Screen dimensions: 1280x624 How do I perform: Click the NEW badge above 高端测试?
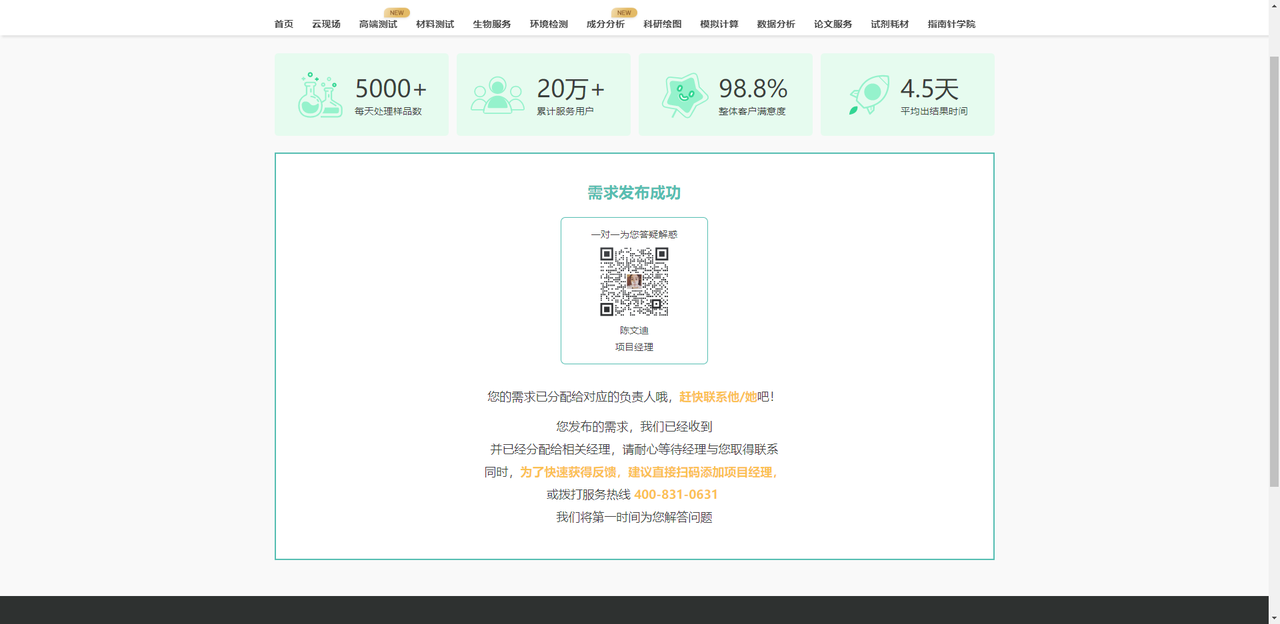point(397,13)
